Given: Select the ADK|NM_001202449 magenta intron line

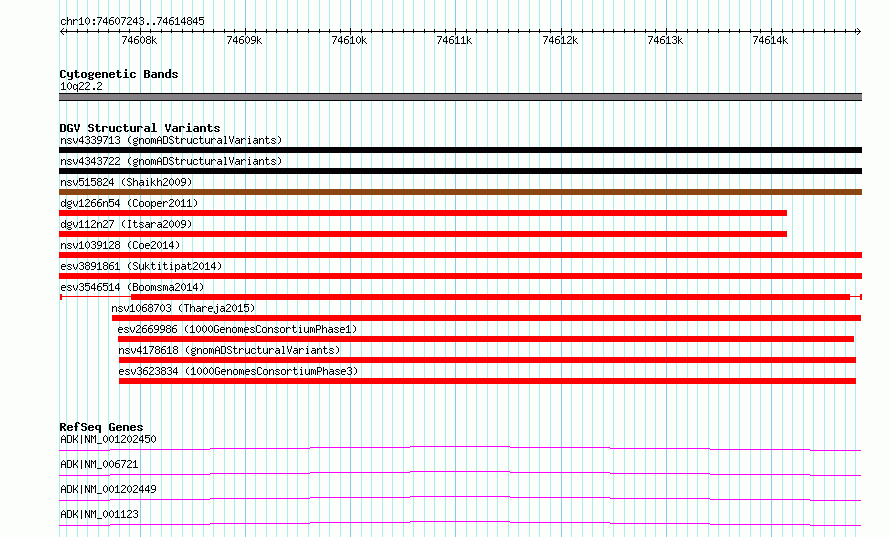Looking at the screenshot, I should click(460, 498).
